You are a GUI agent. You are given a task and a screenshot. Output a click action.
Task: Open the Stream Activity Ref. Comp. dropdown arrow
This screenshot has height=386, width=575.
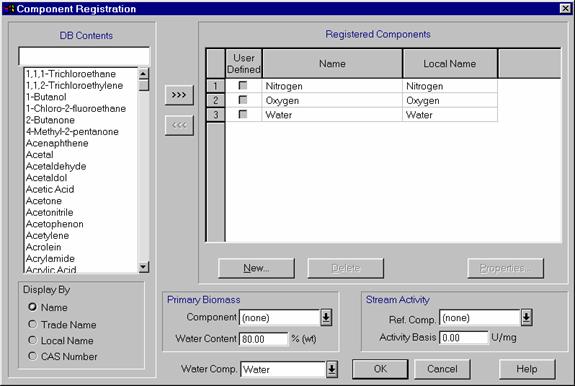pos(526,317)
